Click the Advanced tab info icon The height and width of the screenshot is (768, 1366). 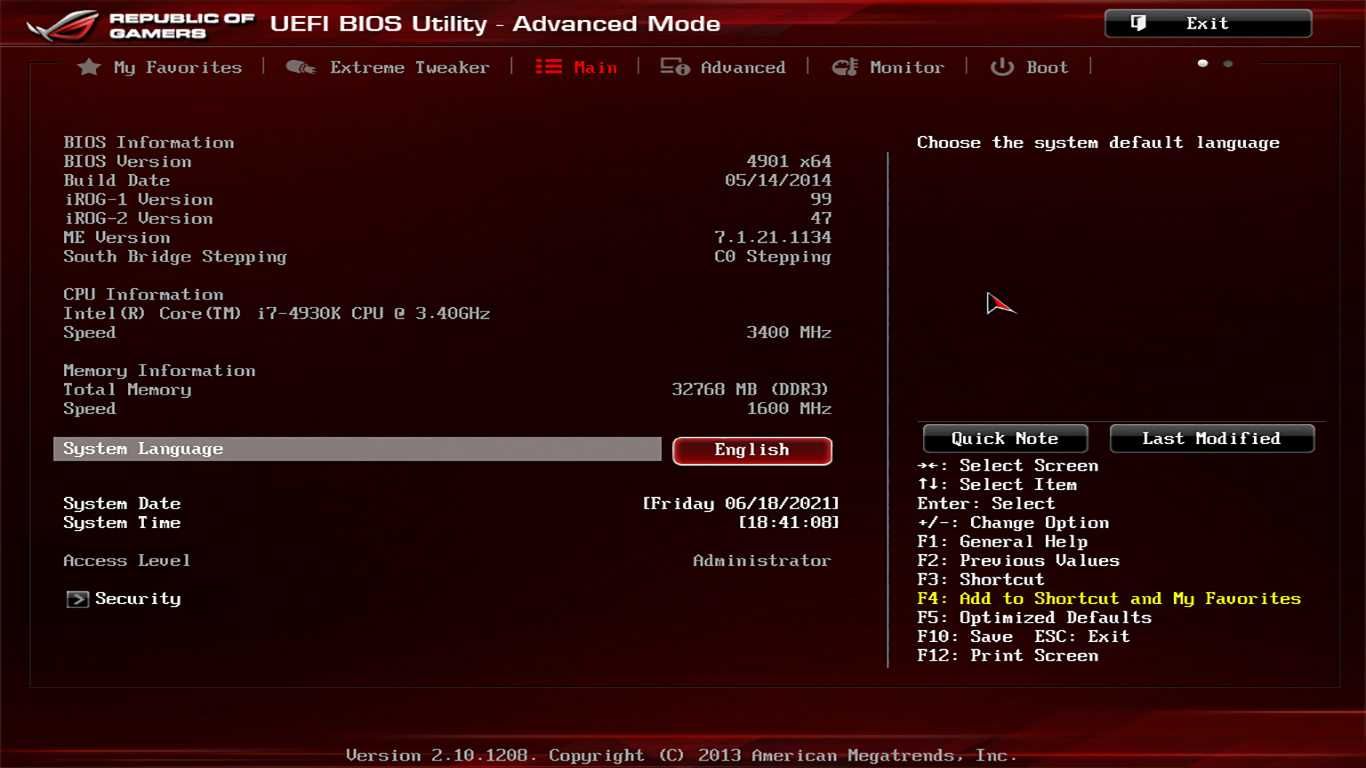point(675,67)
